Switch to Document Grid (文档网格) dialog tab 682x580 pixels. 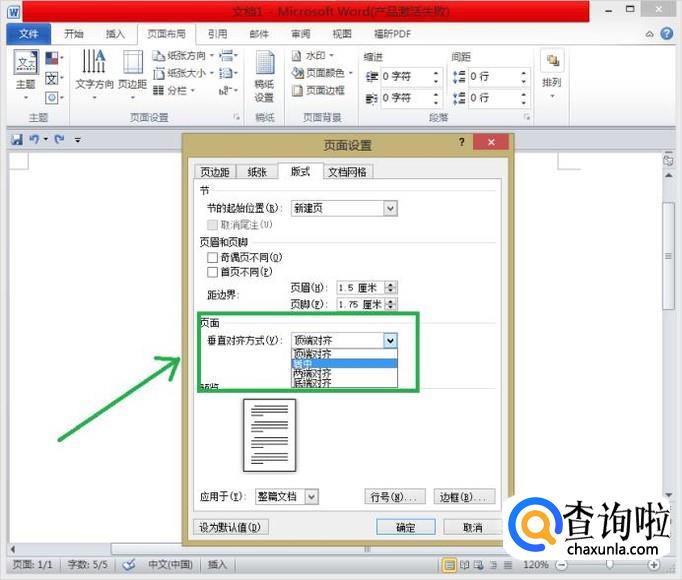coord(348,172)
